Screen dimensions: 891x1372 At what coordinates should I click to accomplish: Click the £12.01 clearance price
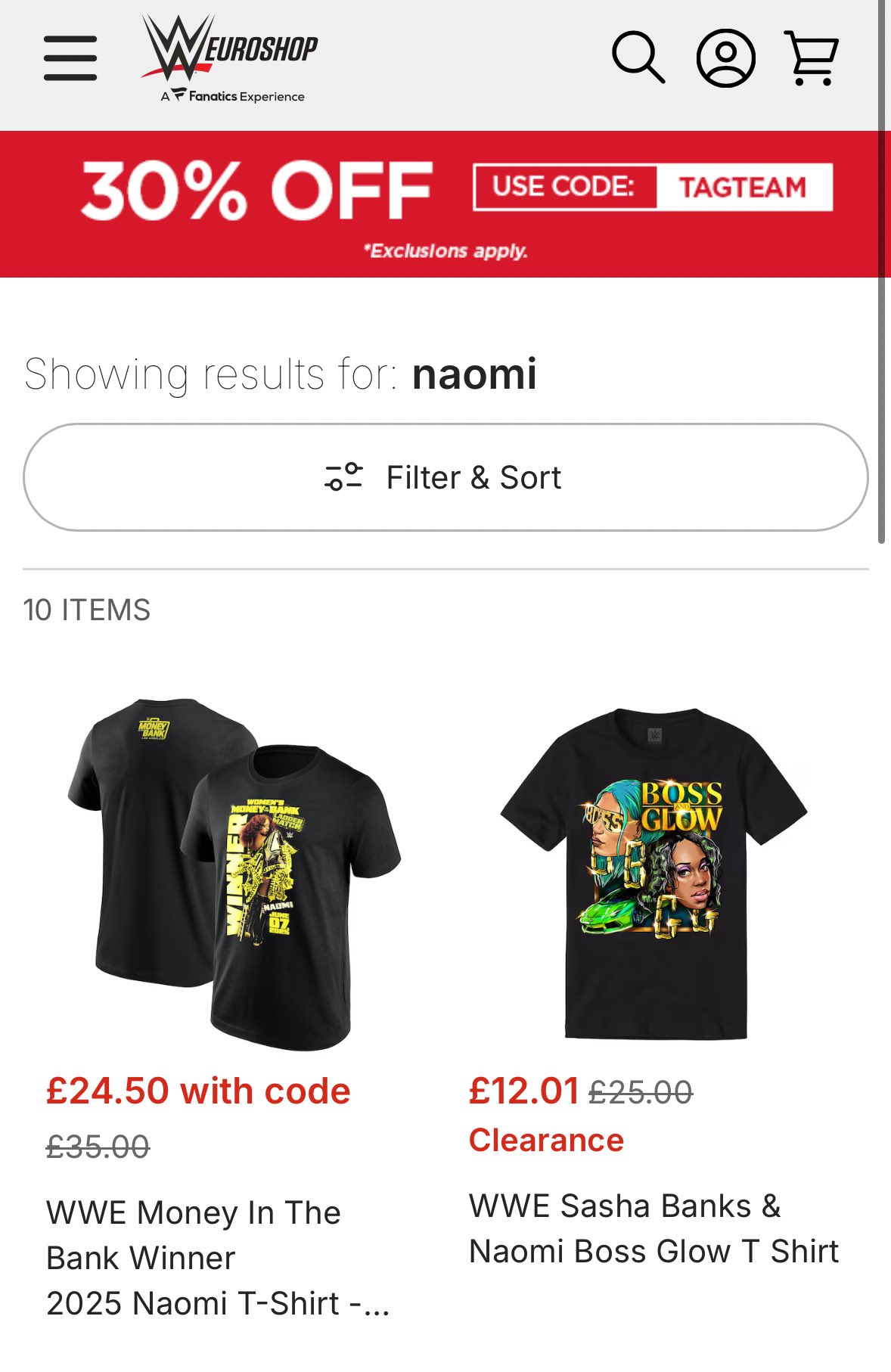point(523,1091)
